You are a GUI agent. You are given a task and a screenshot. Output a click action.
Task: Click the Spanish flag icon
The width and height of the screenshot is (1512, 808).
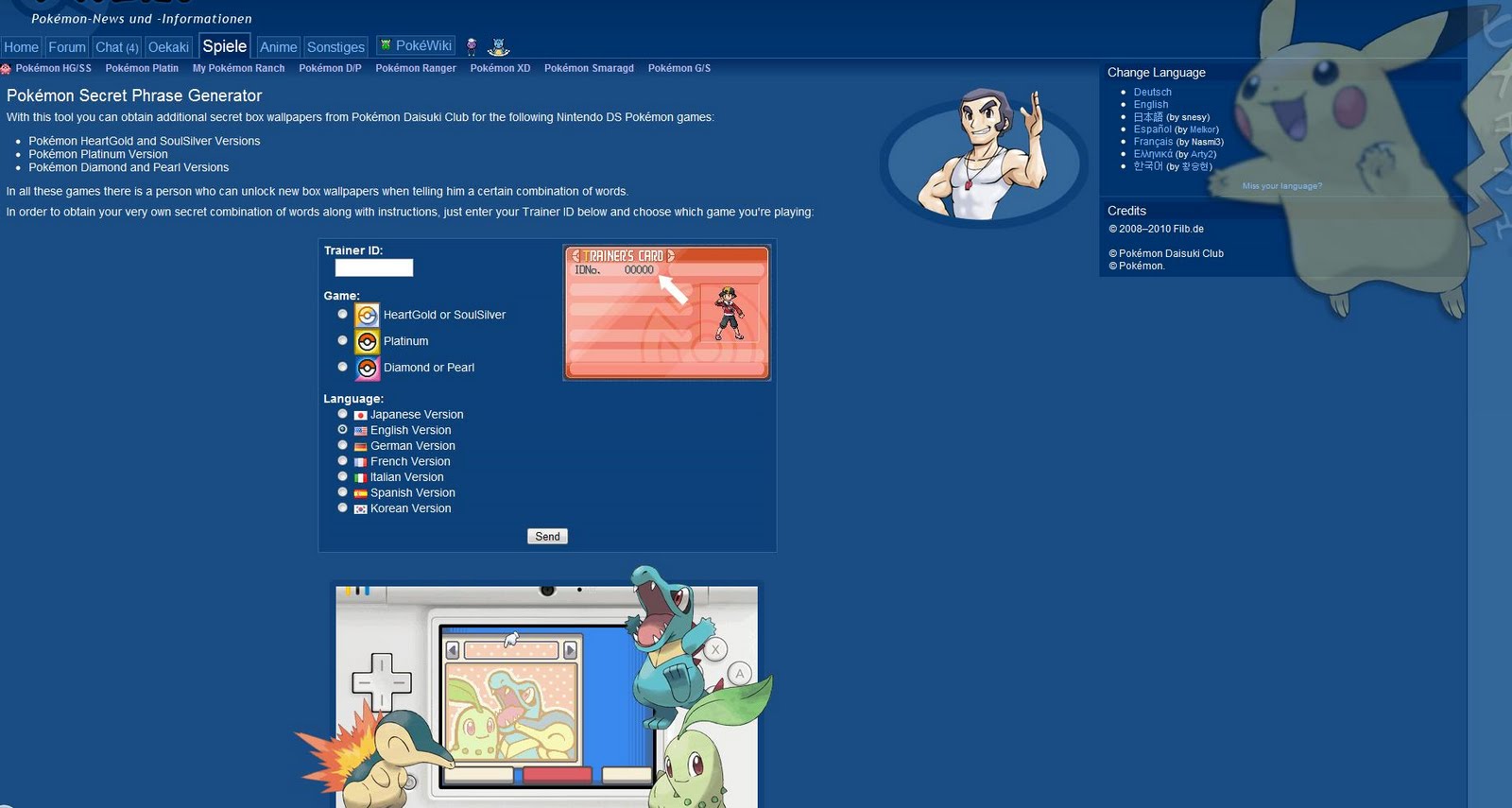tap(360, 493)
